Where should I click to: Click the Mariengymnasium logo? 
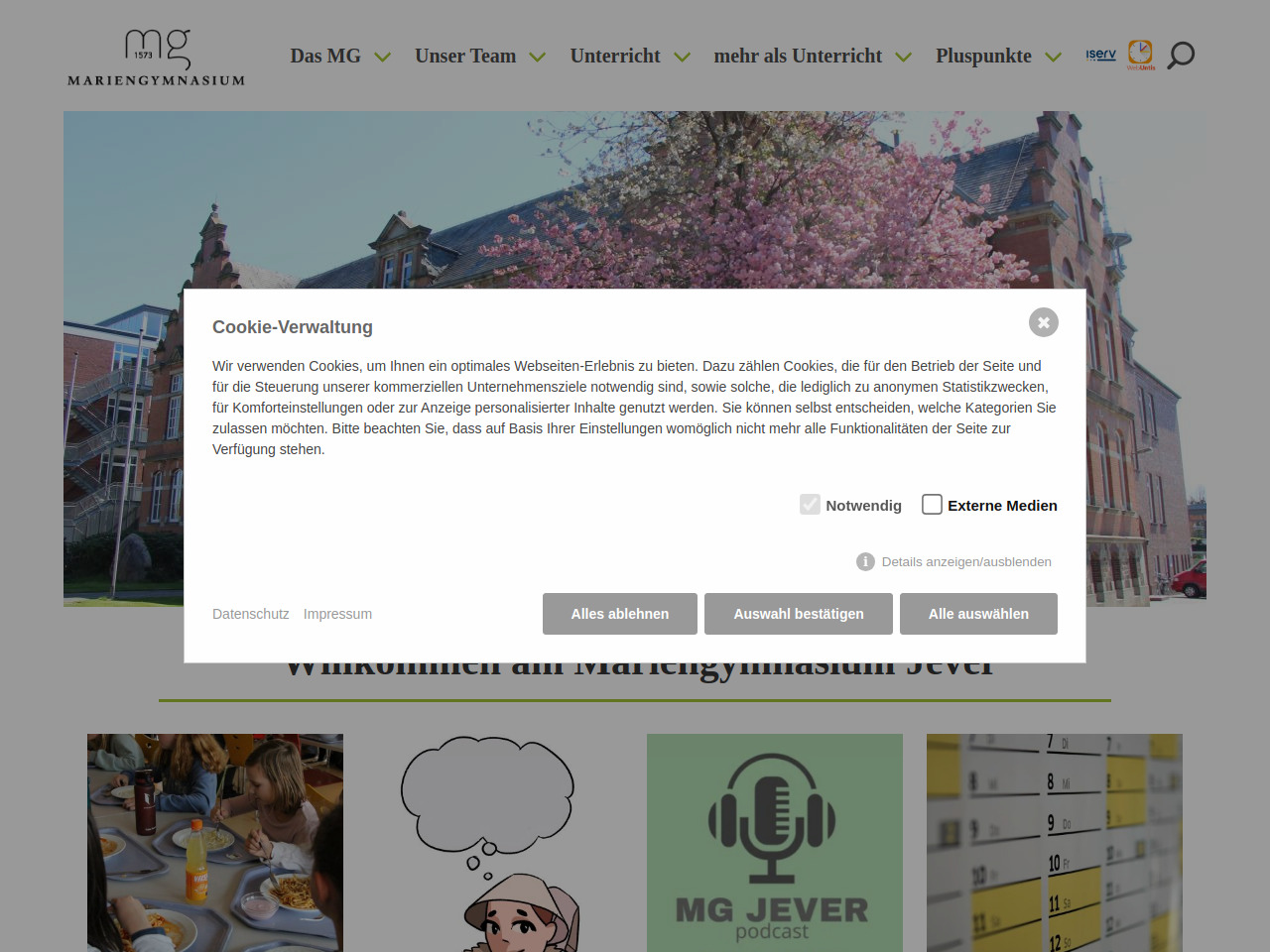pos(156,58)
